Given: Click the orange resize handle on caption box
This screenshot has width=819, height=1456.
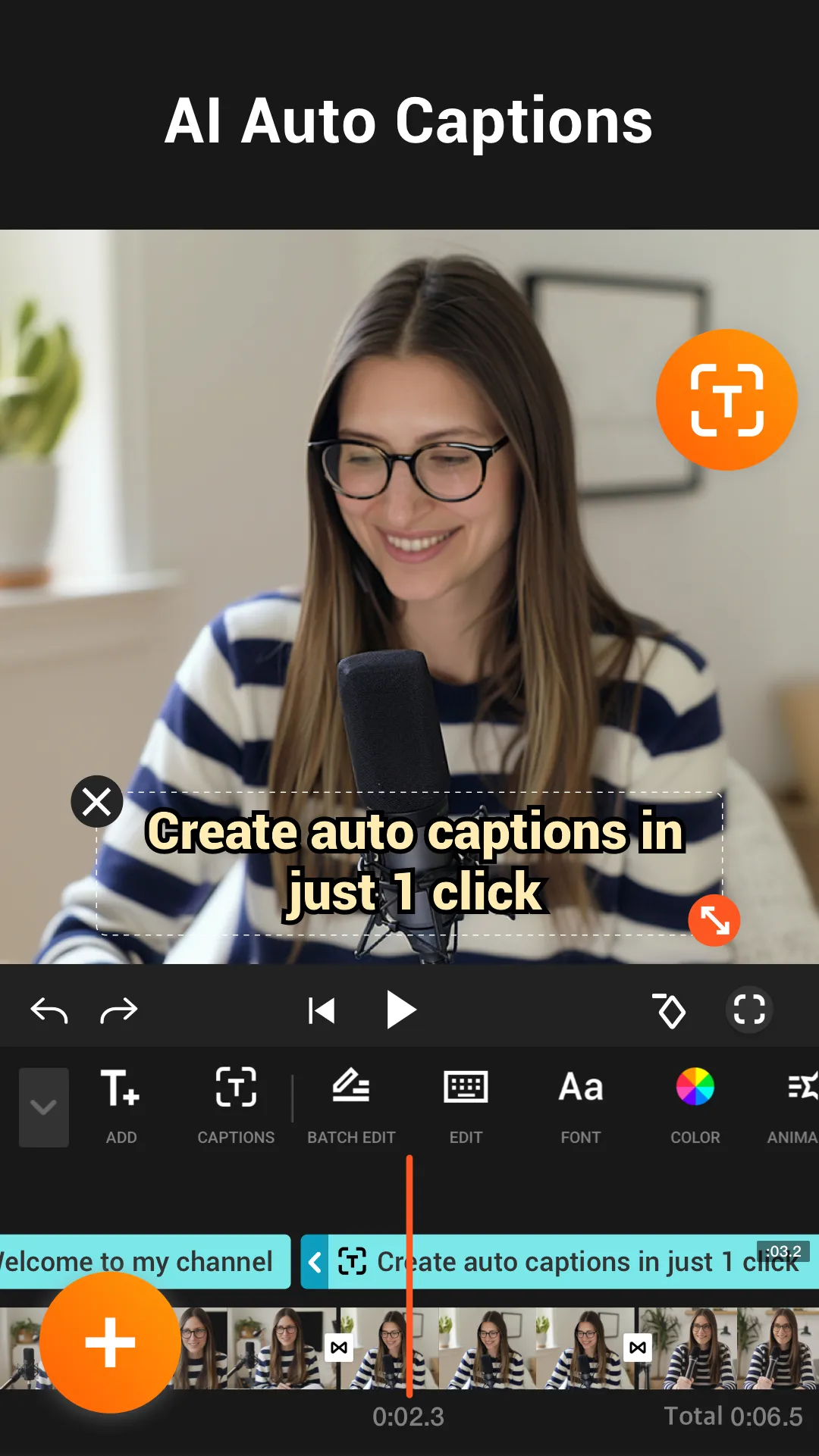Looking at the screenshot, I should [714, 920].
